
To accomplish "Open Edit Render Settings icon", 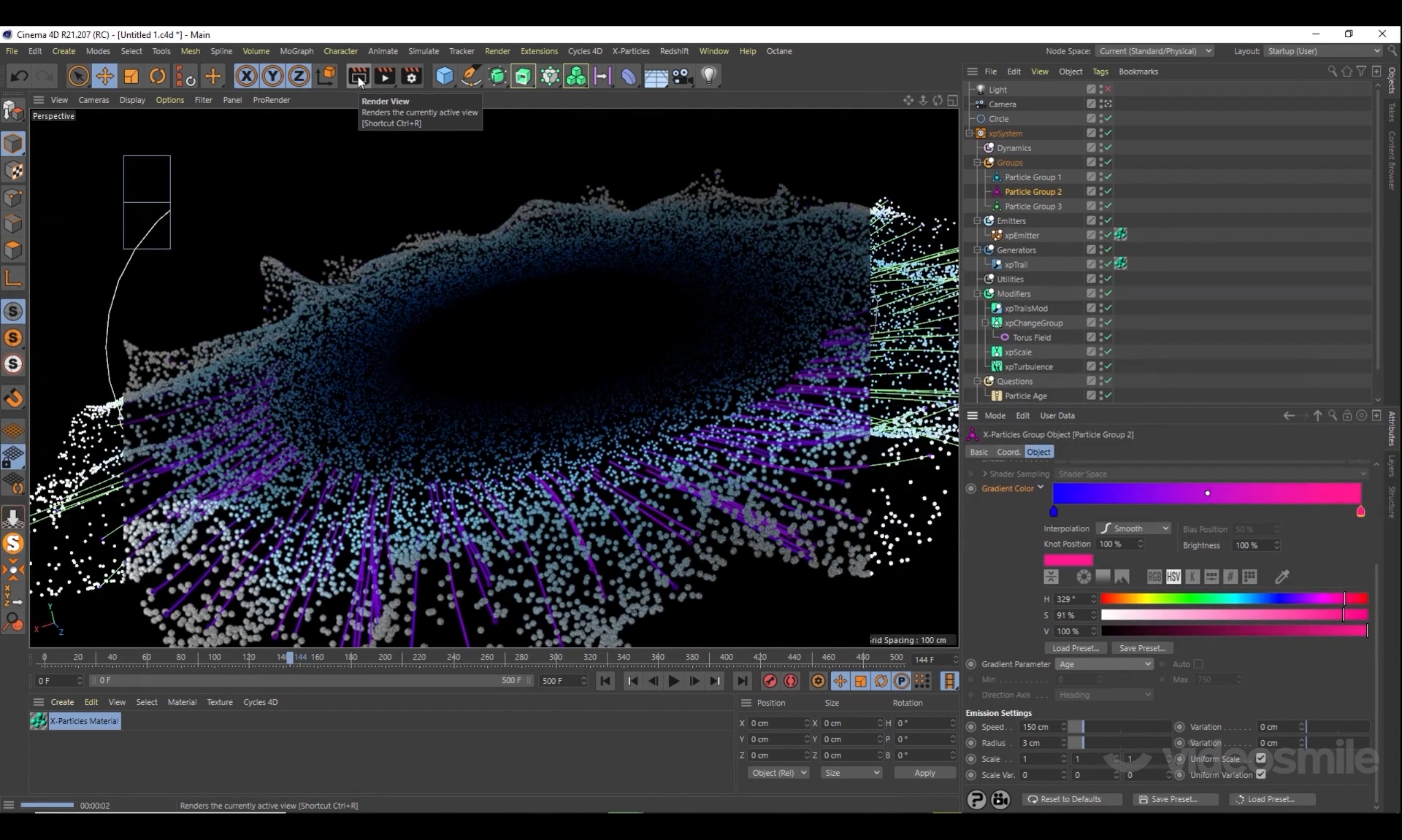I will tap(411, 76).
